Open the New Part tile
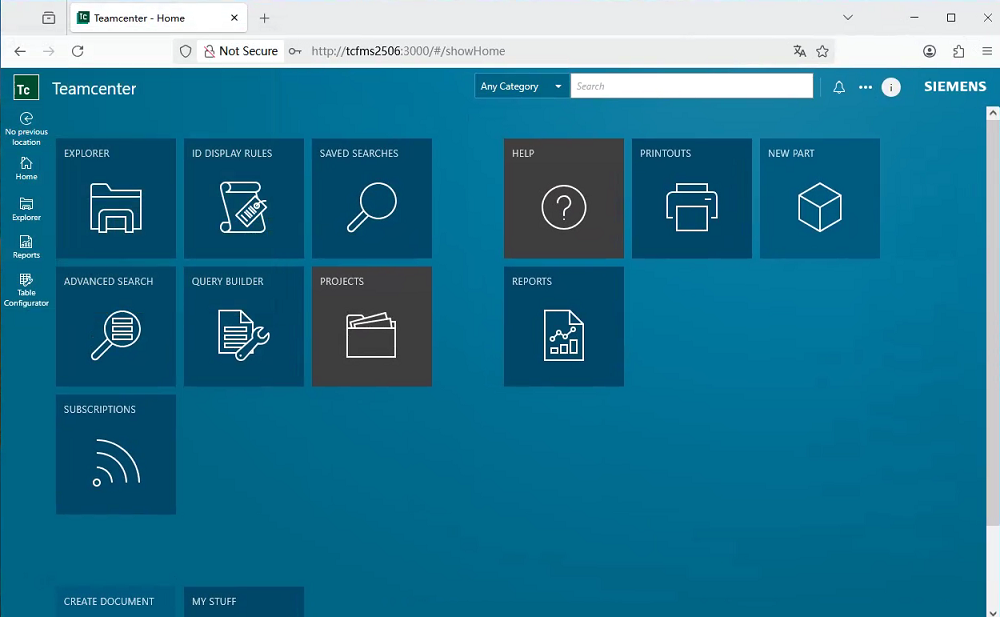Viewport: 1000px width, 617px height. [820, 198]
